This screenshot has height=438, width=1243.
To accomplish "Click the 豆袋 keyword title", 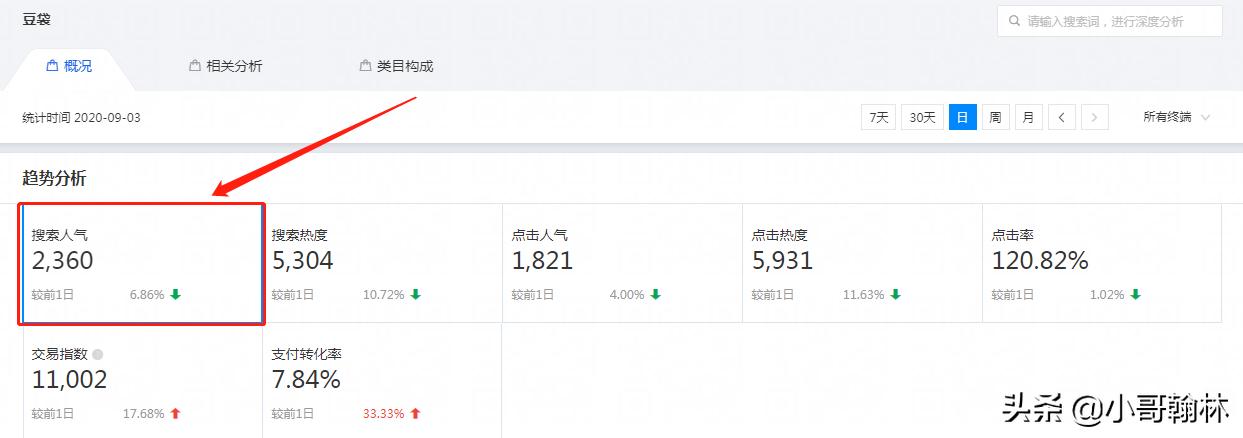I will 36,18.
